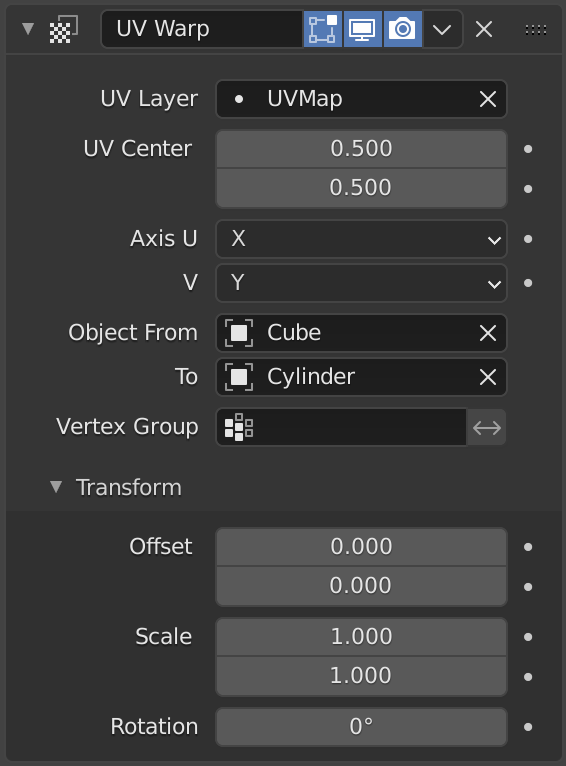Collapse the Transform subpanel

56,487
